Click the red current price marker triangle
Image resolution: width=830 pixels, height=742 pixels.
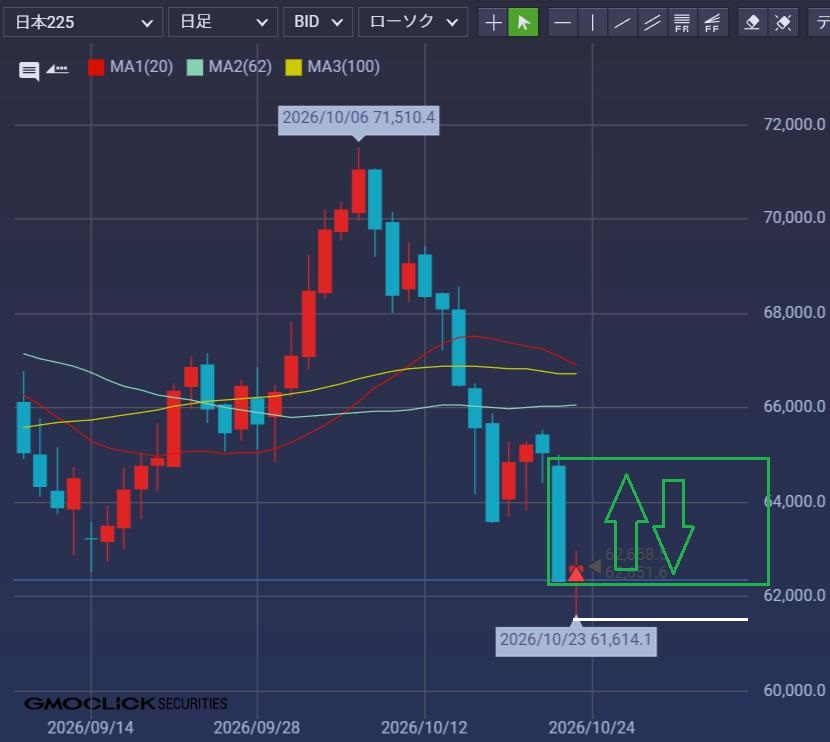pyautogui.click(x=576, y=574)
